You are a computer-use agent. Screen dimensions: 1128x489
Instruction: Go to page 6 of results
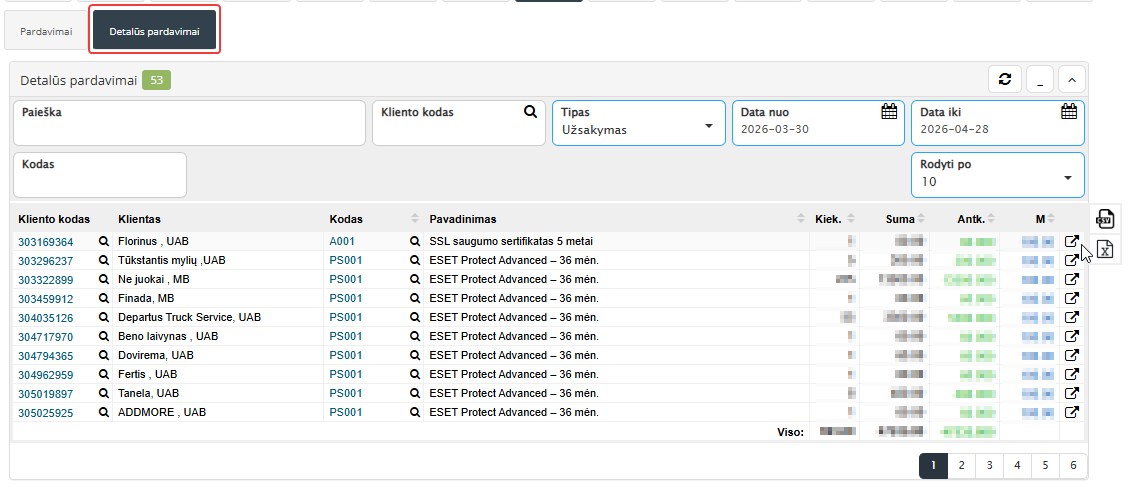tap(1073, 465)
